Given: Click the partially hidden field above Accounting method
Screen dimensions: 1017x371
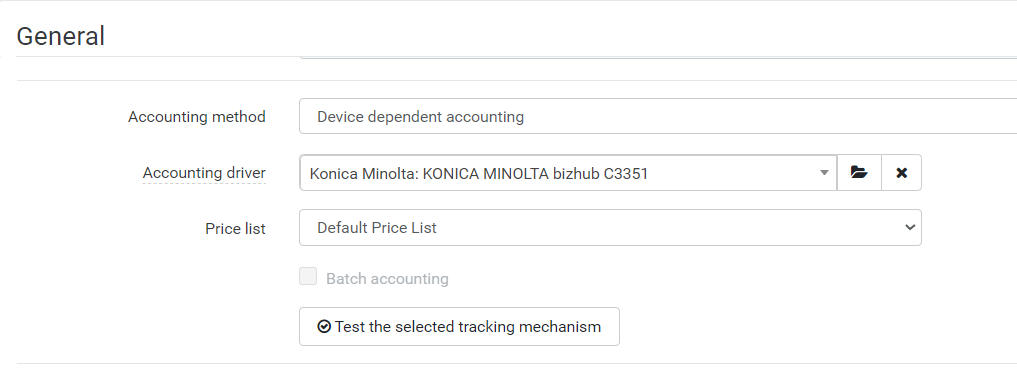Looking at the screenshot, I should click(658, 58).
